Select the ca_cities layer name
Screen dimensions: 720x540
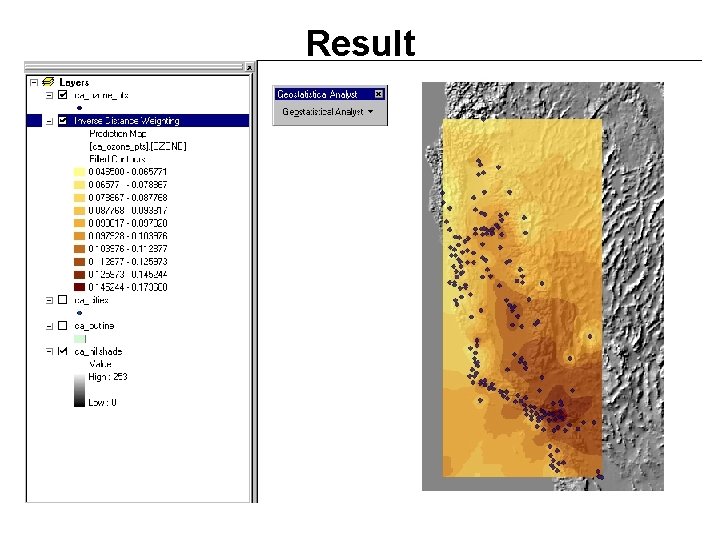click(91, 300)
